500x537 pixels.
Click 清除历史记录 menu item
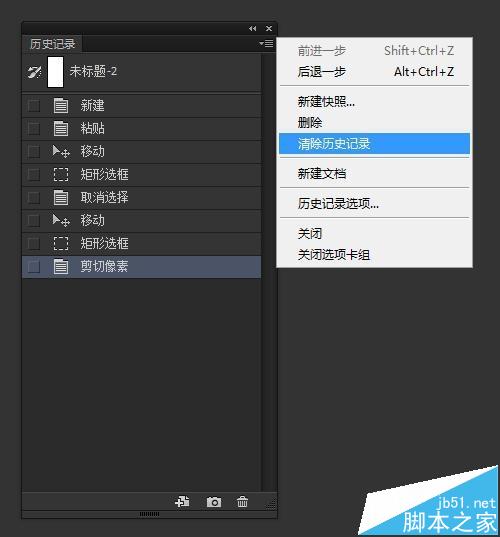click(x=375, y=144)
